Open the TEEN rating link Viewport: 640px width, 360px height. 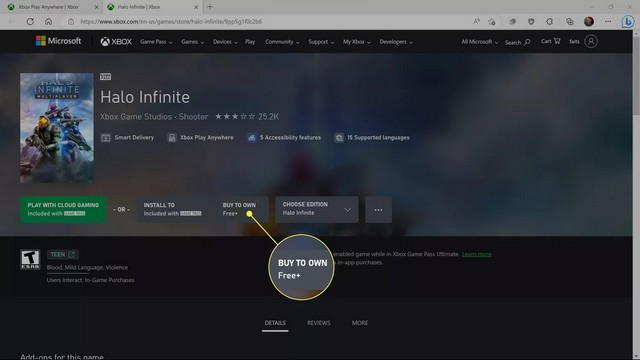coord(62,255)
